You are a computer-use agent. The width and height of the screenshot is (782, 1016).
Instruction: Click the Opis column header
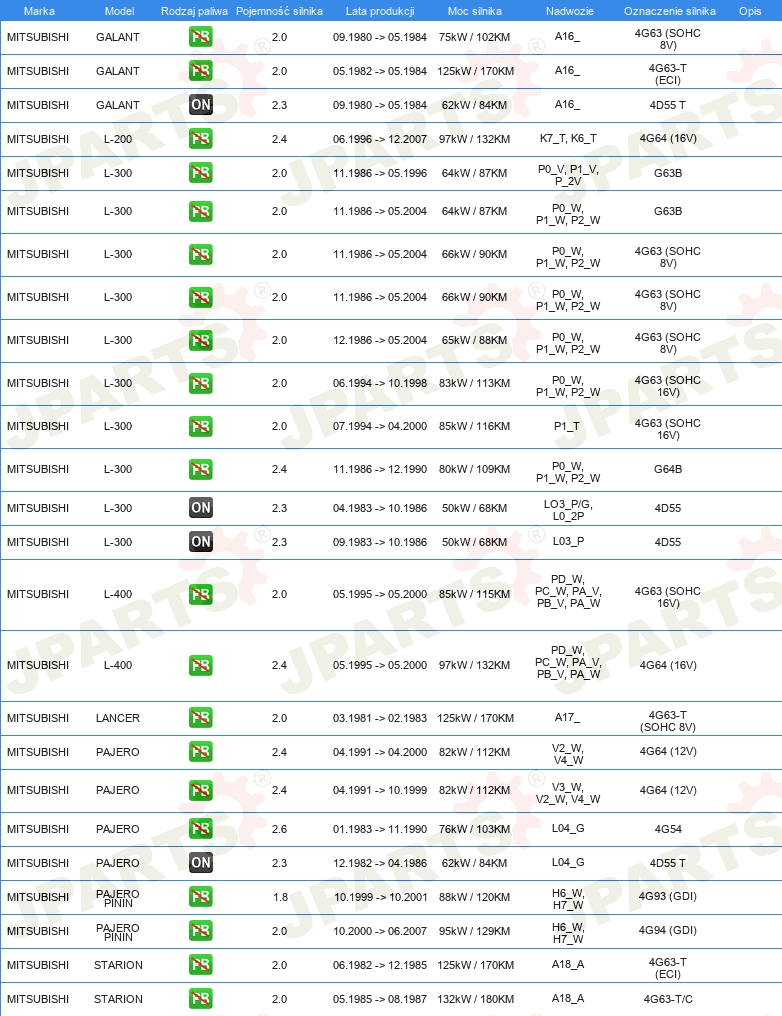click(750, 11)
